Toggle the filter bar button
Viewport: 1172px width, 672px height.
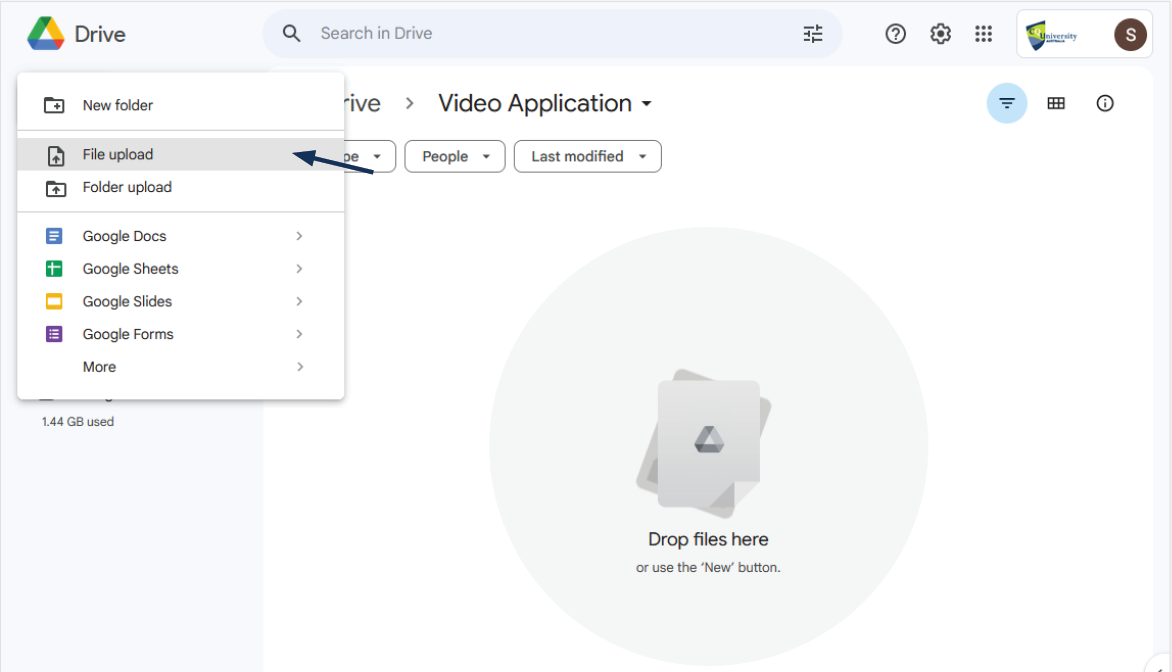coord(1007,103)
